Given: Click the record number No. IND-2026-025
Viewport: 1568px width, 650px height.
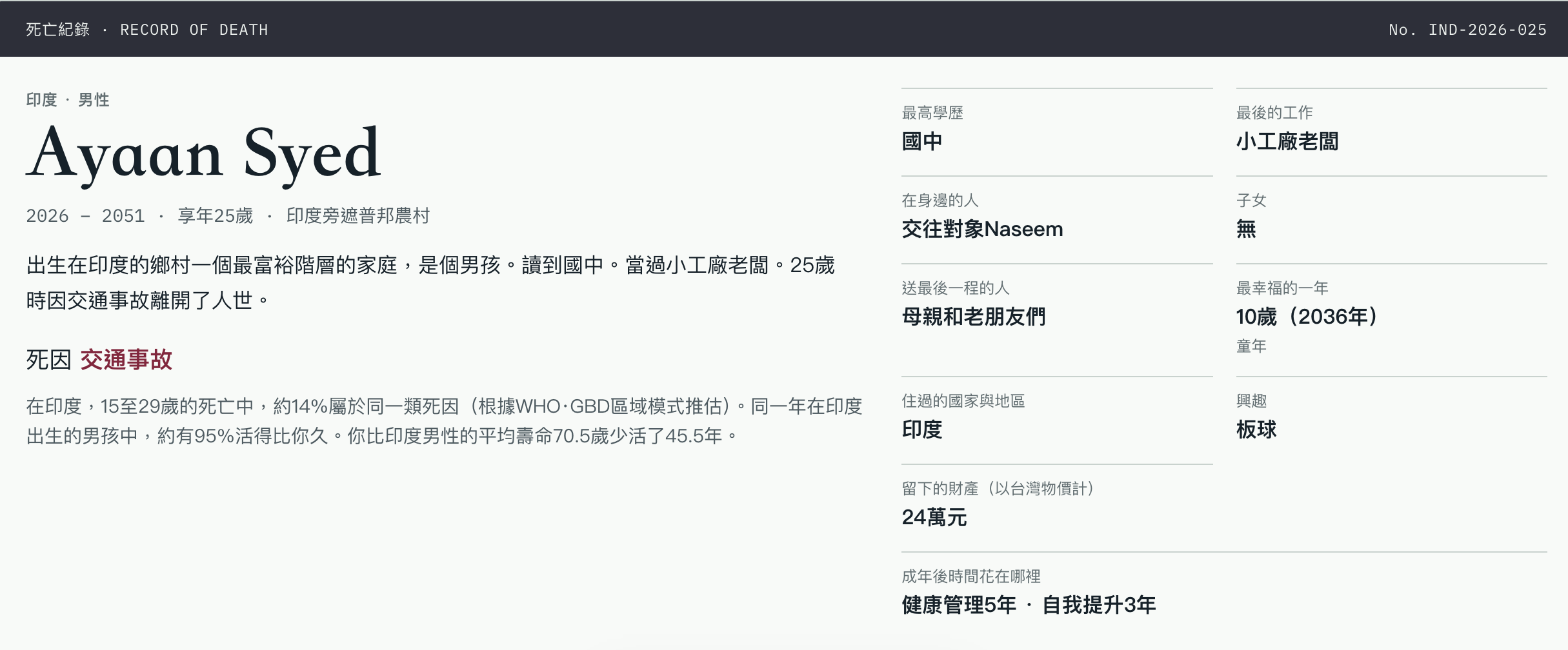Looking at the screenshot, I should click(1467, 30).
